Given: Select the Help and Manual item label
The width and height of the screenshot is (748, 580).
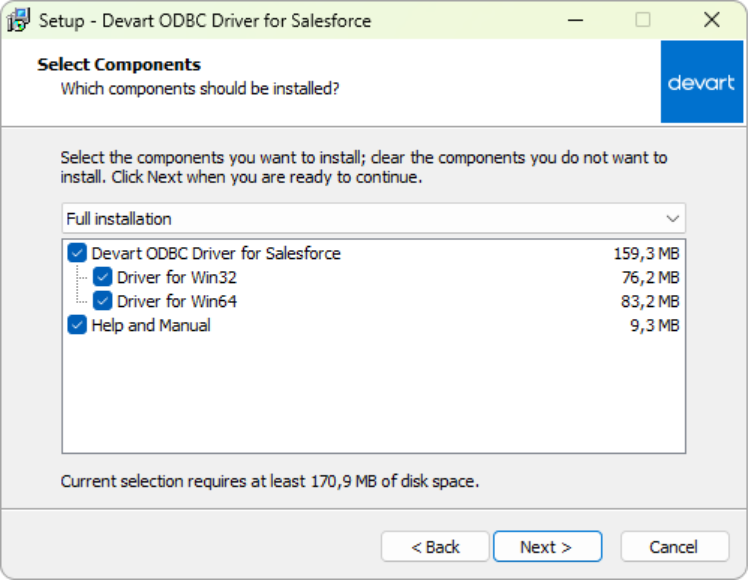Looking at the screenshot, I should 151,325.
